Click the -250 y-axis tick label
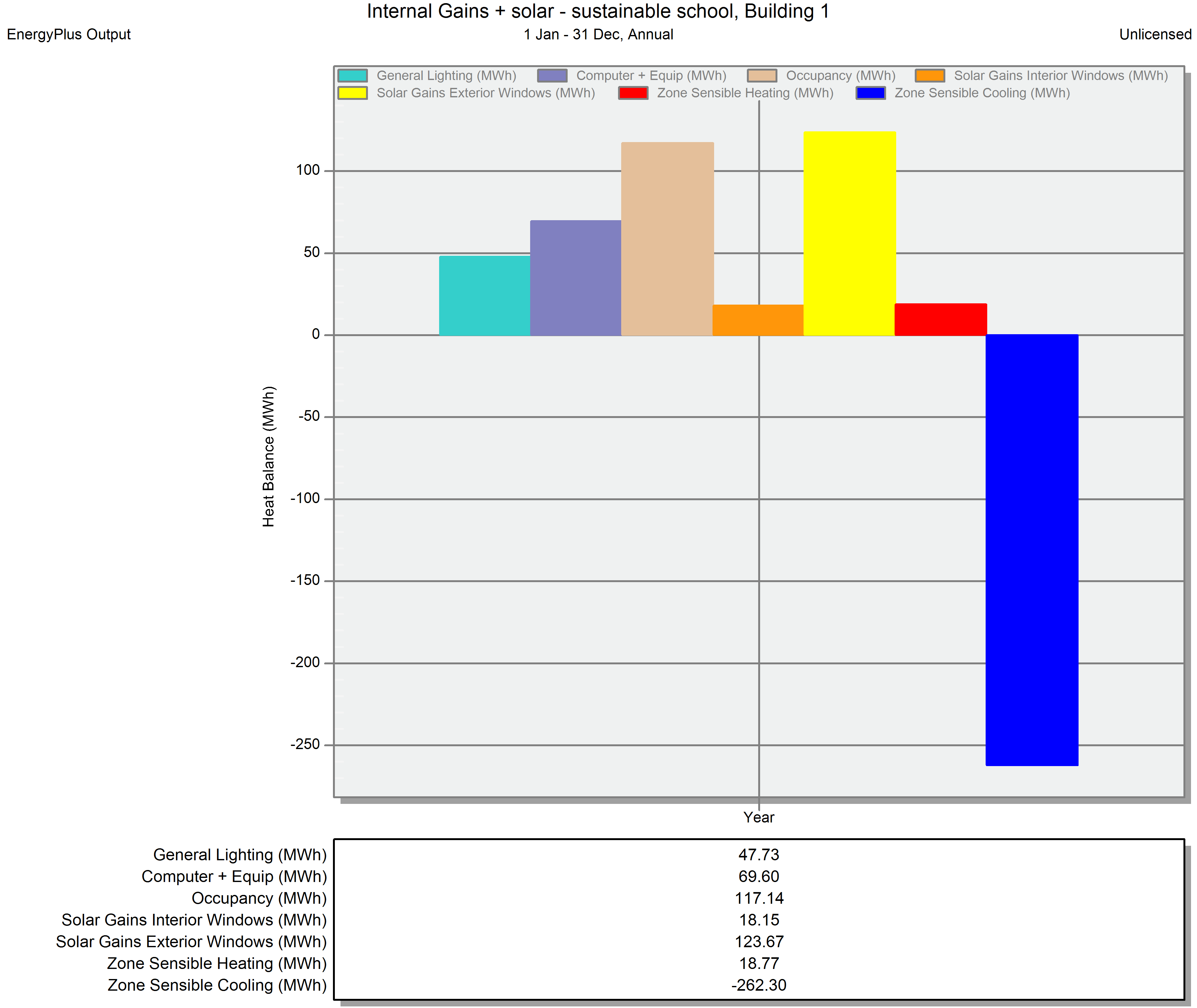 (x=305, y=744)
